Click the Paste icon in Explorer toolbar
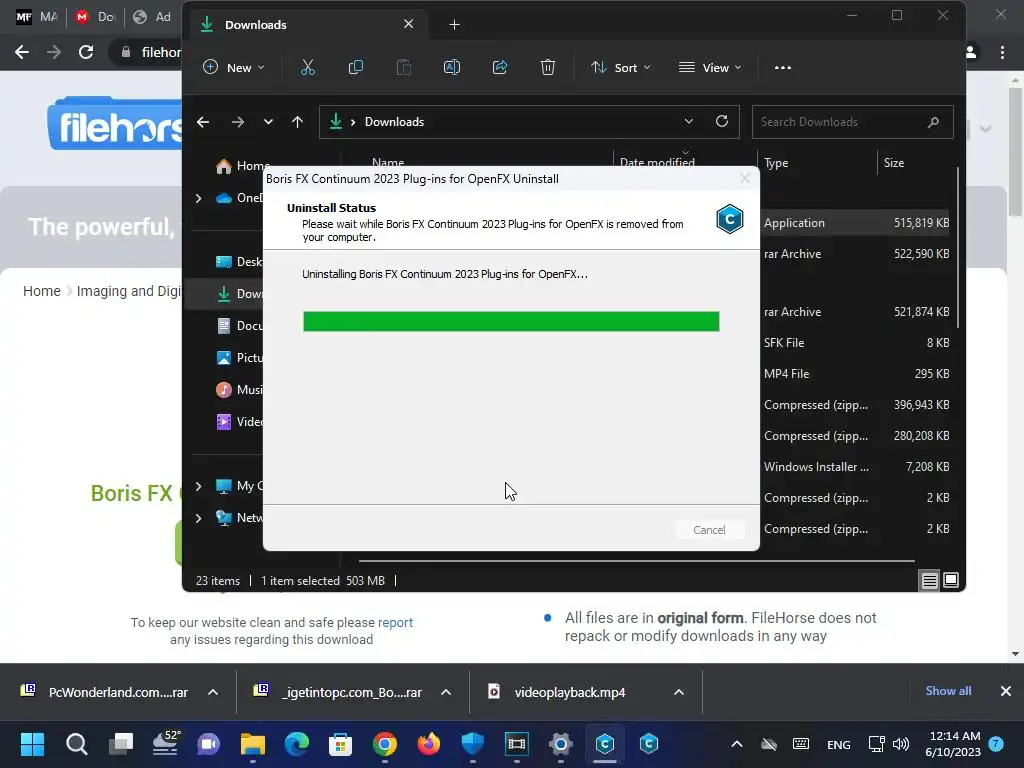Image resolution: width=1024 pixels, height=768 pixels. click(x=404, y=67)
